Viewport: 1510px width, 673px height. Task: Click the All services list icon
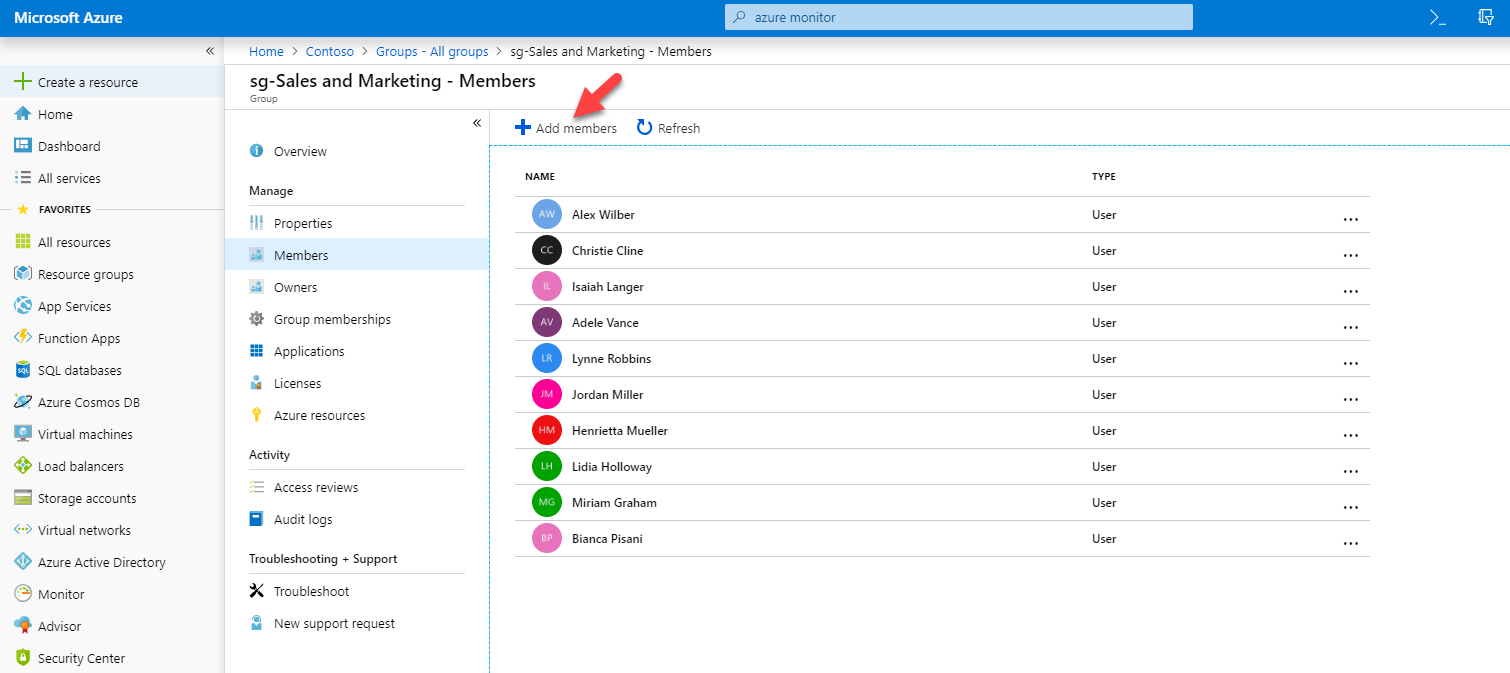tap(23, 178)
